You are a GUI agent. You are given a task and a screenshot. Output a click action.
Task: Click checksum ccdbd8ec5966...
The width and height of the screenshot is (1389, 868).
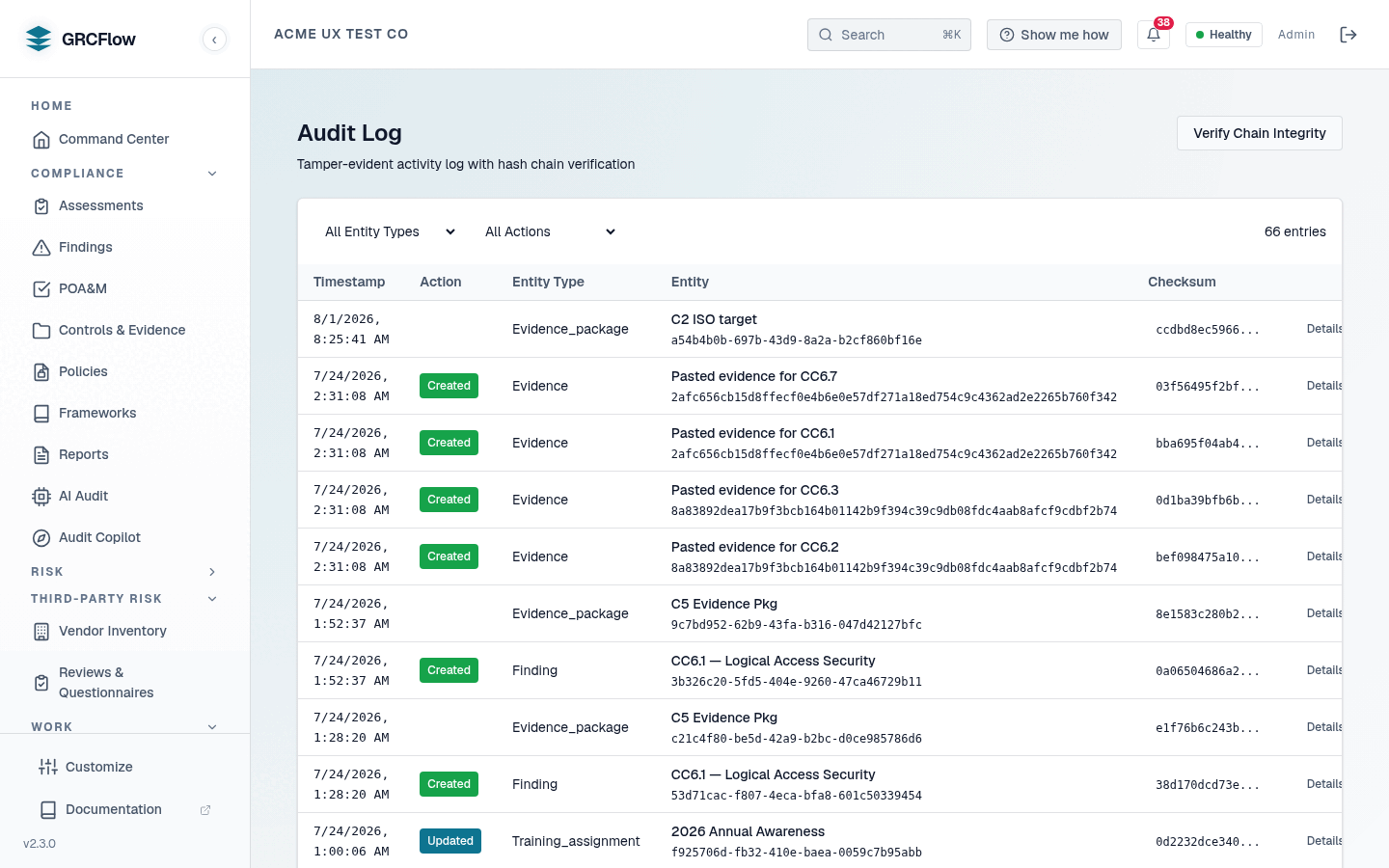coord(1208,330)
